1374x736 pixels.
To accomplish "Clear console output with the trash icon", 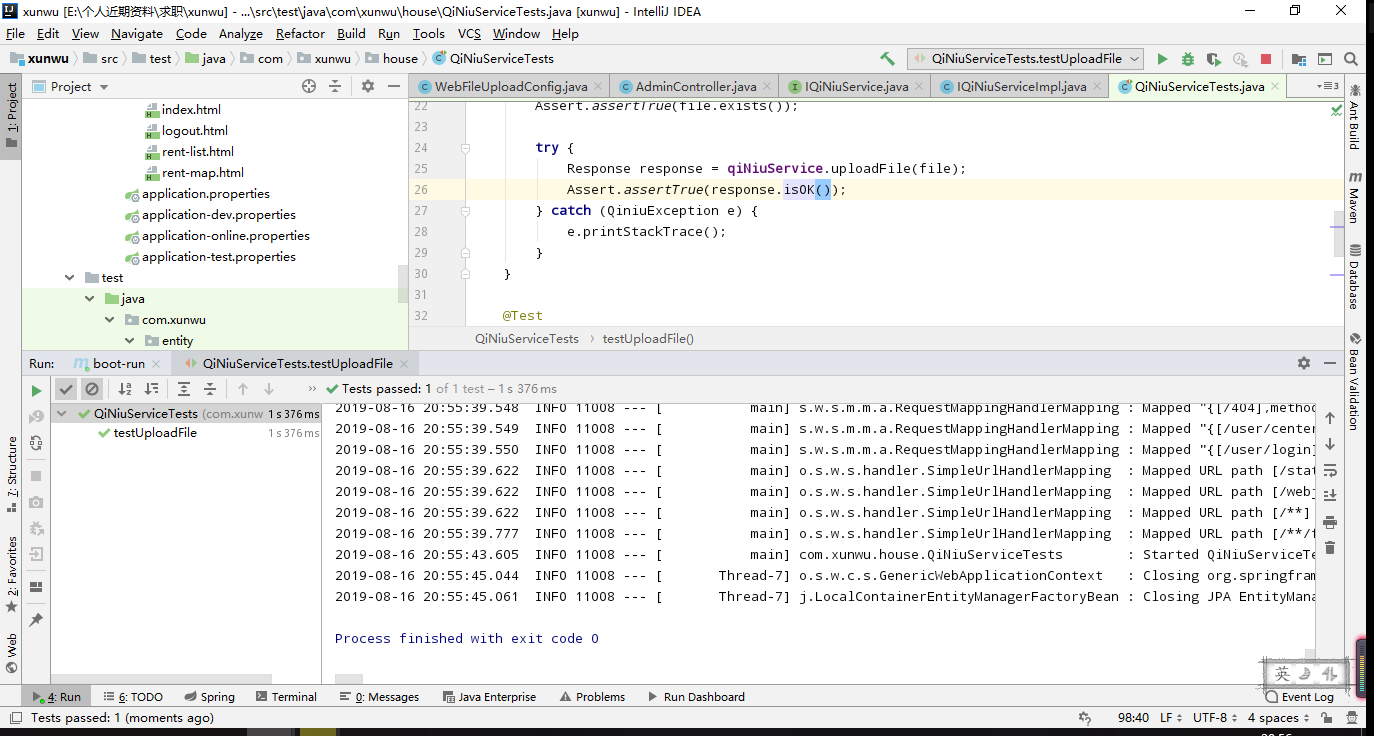I will point(1330,548).
